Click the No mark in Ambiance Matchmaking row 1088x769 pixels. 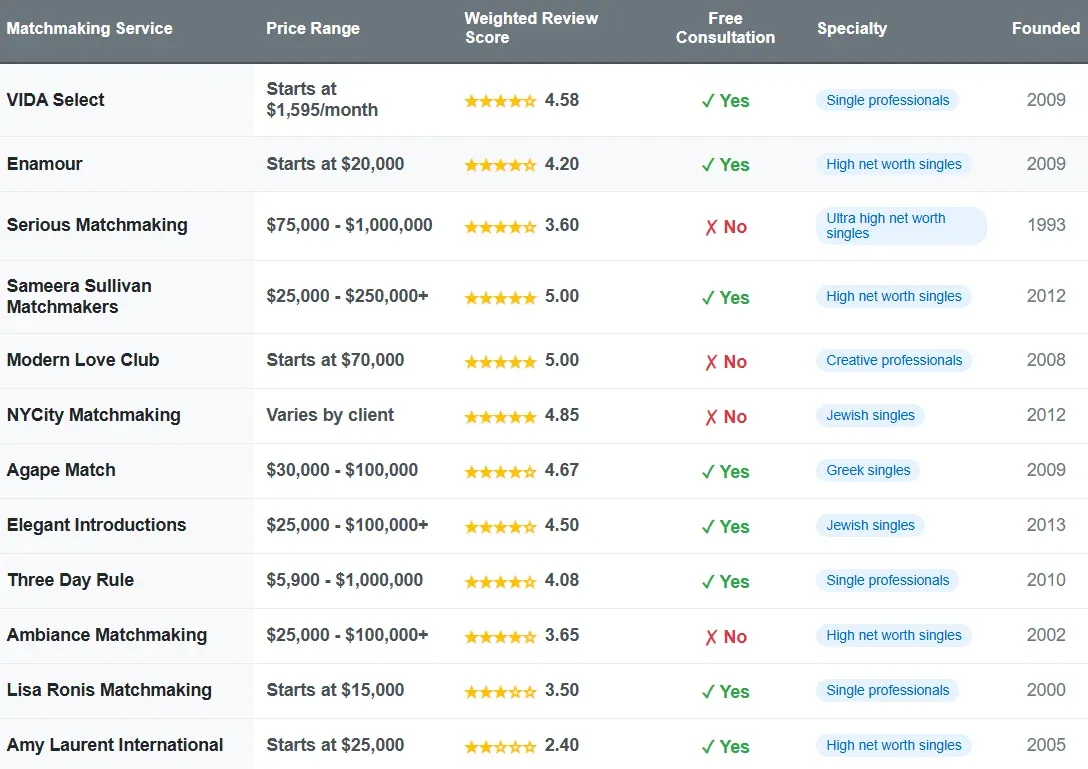click(x=725, y=637)
